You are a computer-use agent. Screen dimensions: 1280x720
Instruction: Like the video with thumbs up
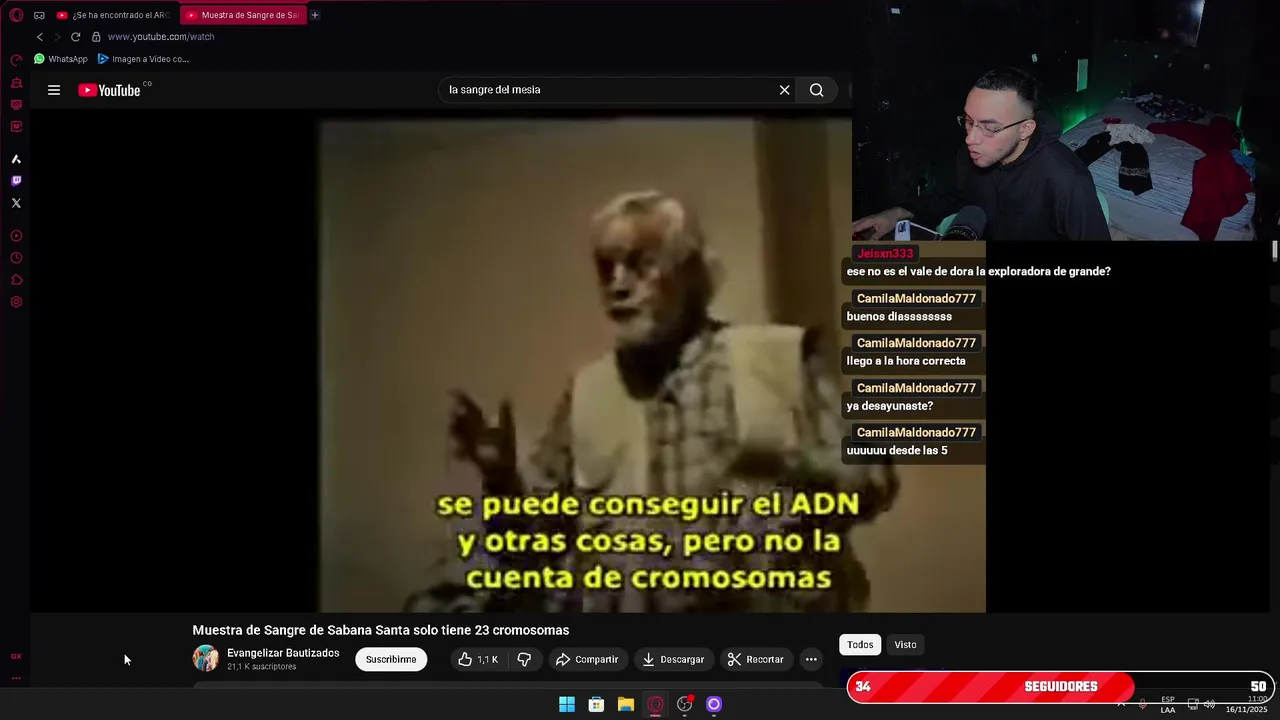[478, 659]
